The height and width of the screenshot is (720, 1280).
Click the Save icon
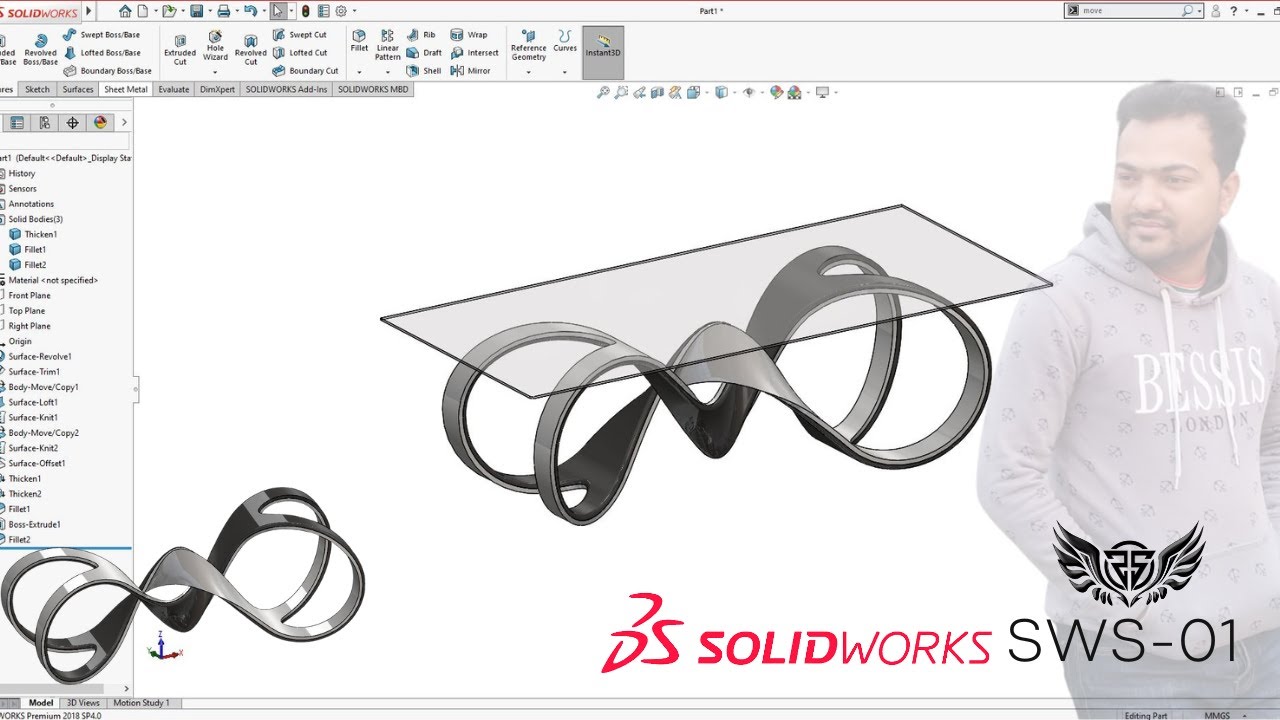pyautogui.click(x=197, y=11)
